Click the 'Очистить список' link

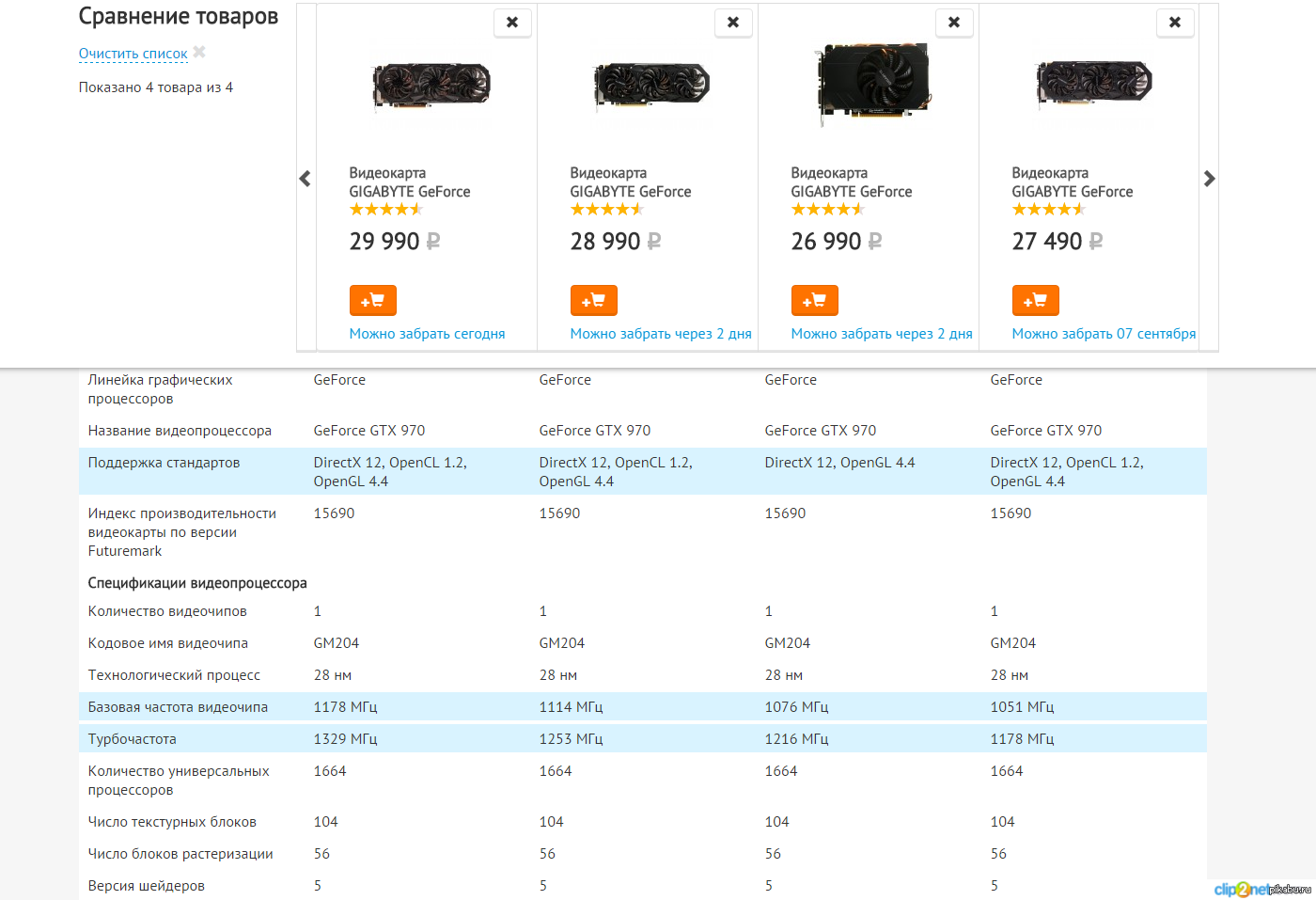click(x=133, y=54)
